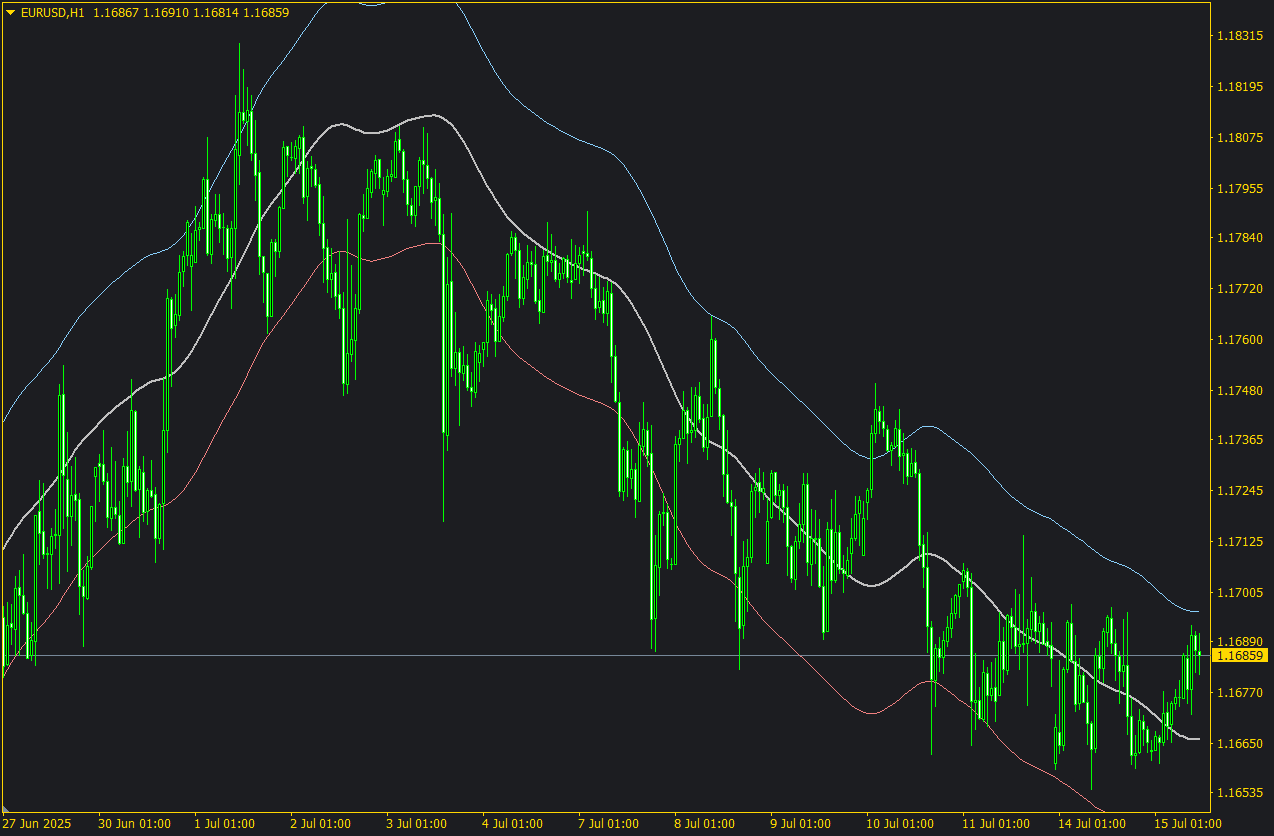Click price scale label 1.17600
1274x836 pixels.
(x=1238, y=340)
